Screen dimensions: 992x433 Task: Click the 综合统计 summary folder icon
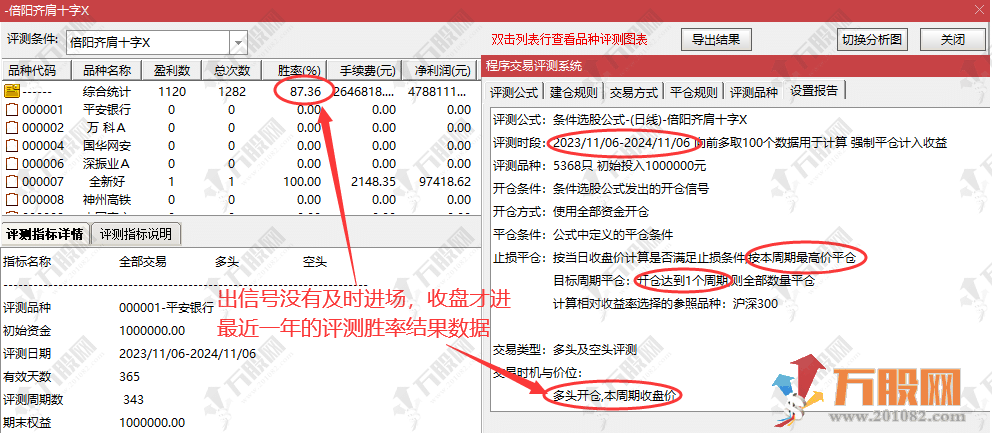click(13, 91)
